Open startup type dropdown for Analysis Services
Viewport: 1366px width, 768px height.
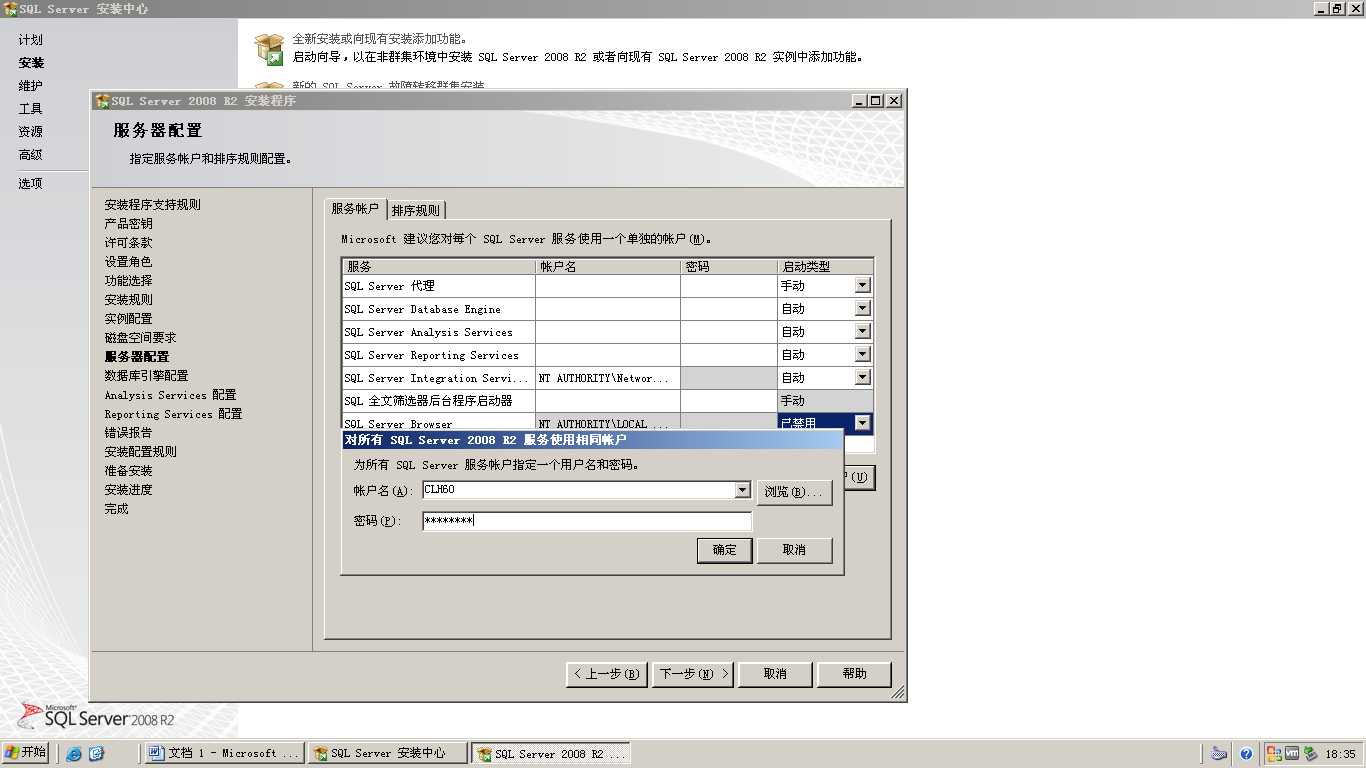point(862,331)
